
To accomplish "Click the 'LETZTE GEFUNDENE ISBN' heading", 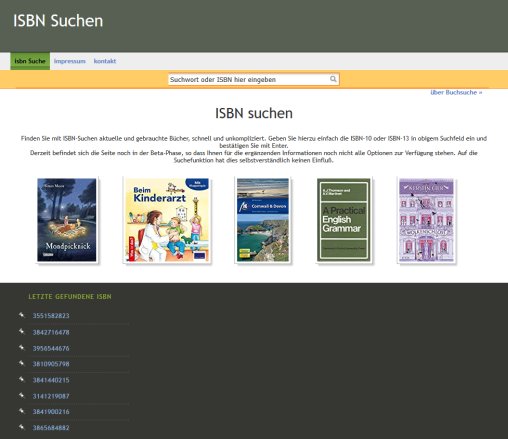I will (70, 296).
